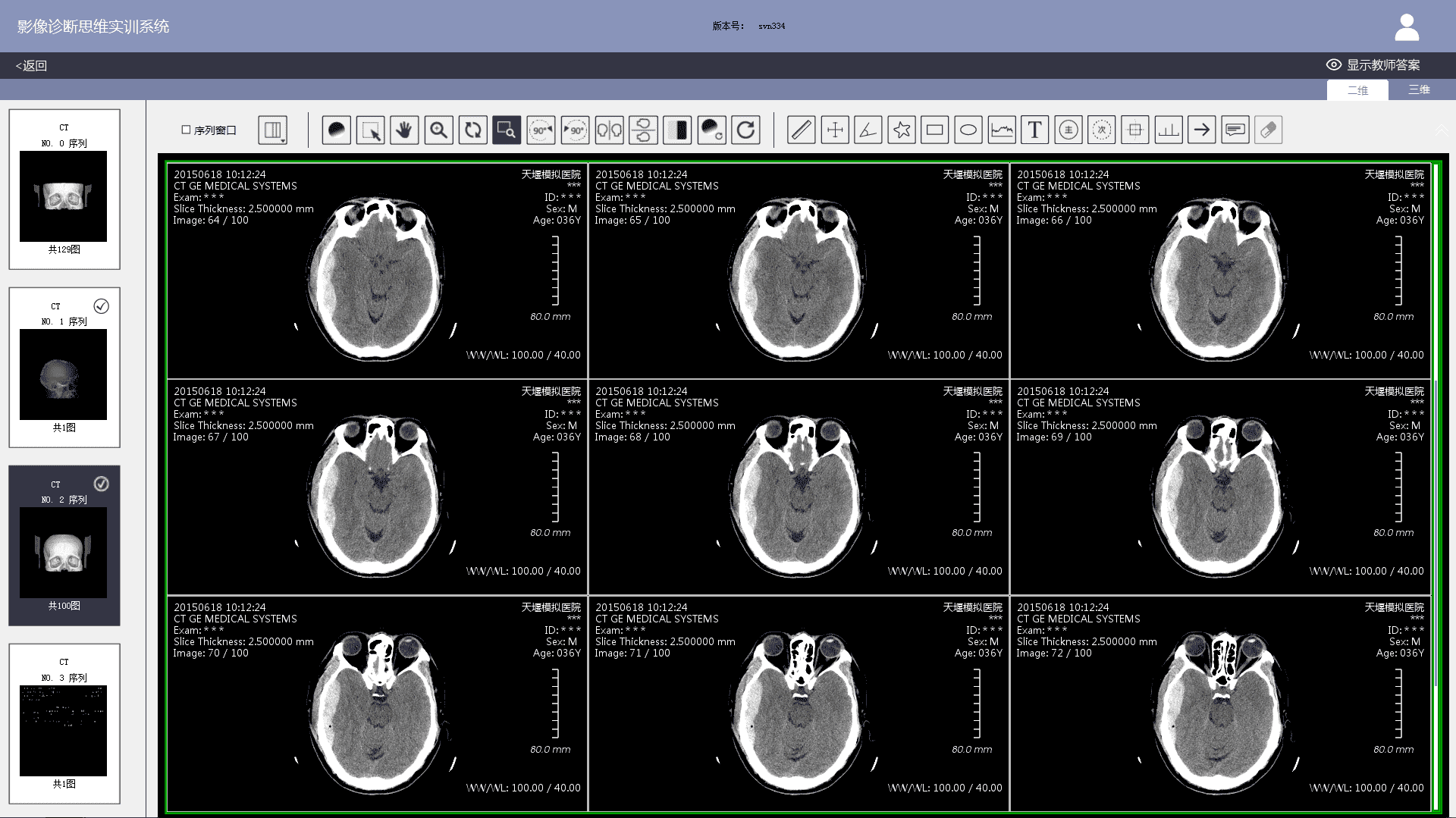Select the ruler measurement tool
Viewport: 1456px width, 818px height.
pos(800,130)
